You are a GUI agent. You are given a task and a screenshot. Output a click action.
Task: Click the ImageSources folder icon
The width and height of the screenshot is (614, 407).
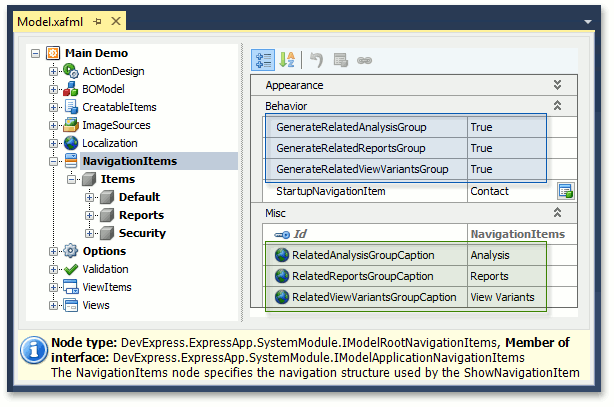click(x=71, y=125)
